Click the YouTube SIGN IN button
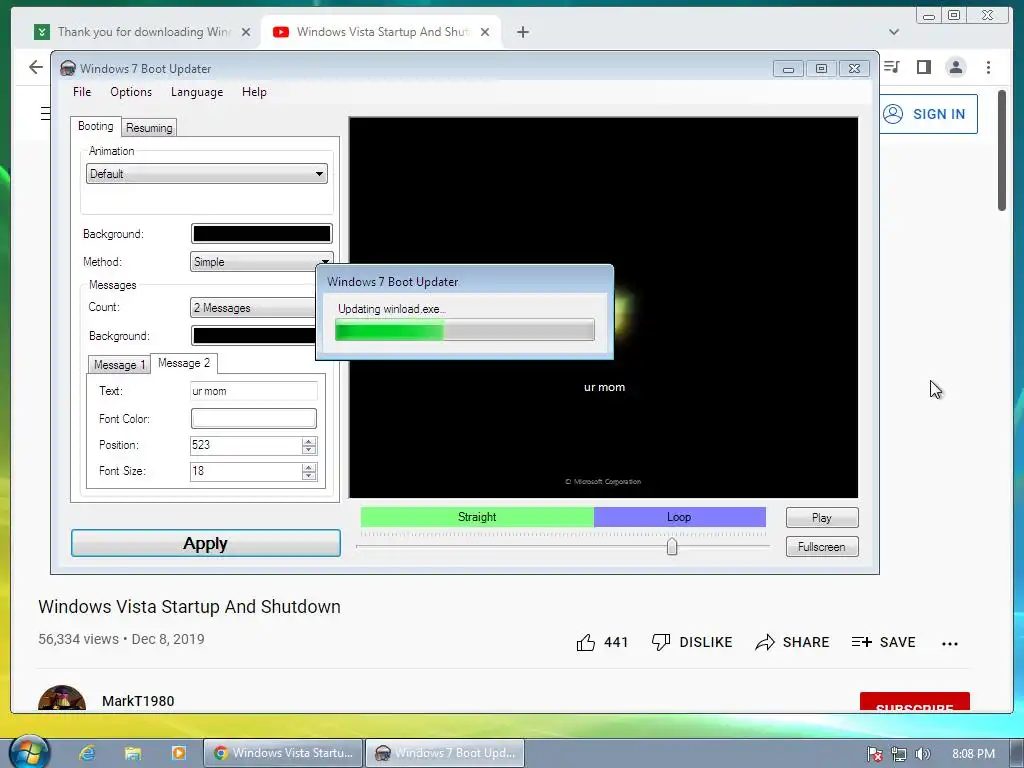This screenshot has width=1024, height=768. coord(927,114)
